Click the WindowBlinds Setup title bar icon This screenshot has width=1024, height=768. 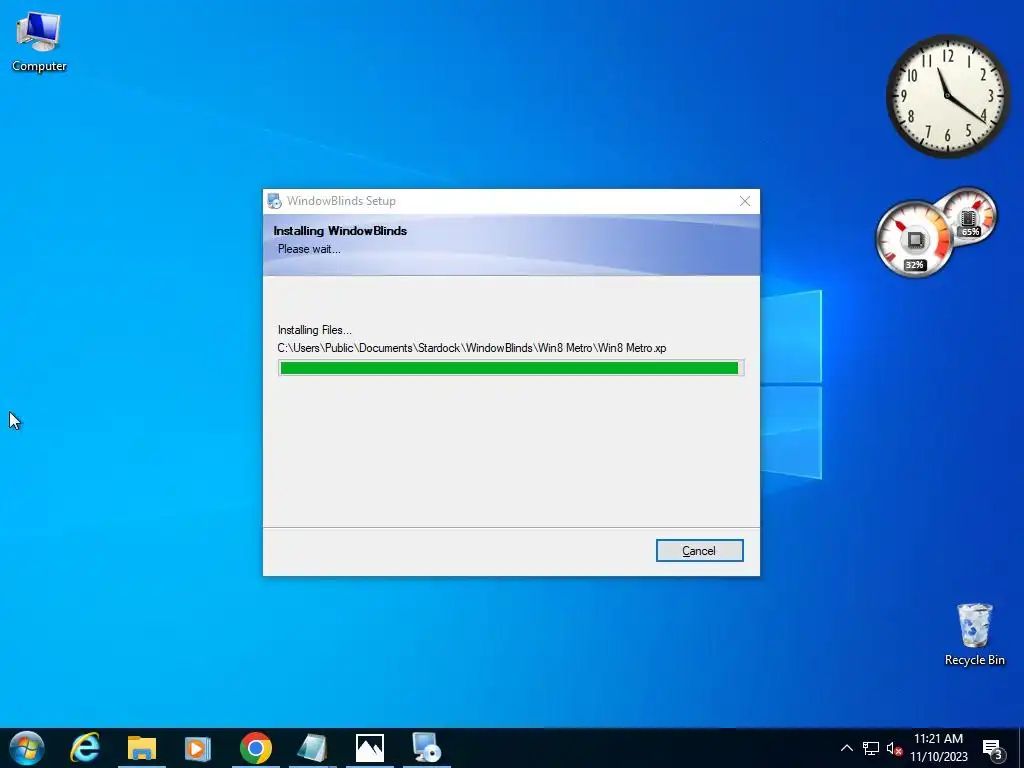pyautogui.click(x=274, y=201)
